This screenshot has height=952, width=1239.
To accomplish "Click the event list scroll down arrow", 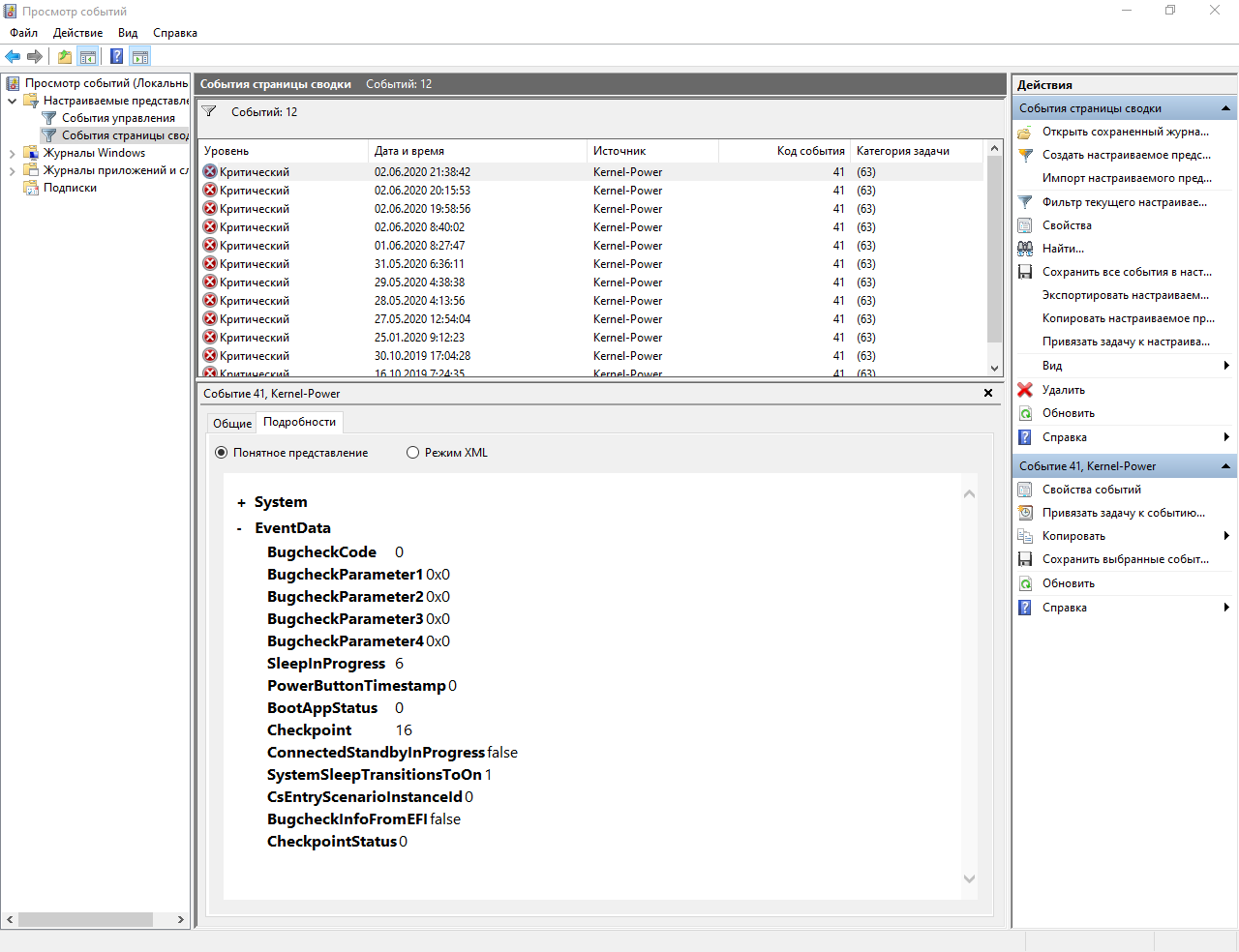I will [994, 368].
